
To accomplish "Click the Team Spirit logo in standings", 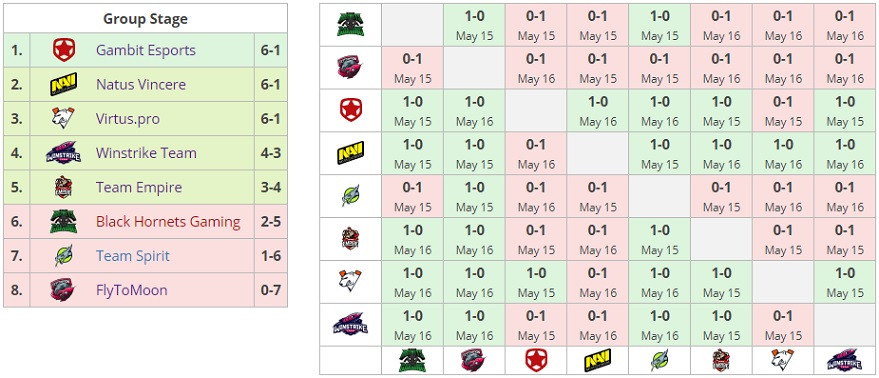I will 63,256.
